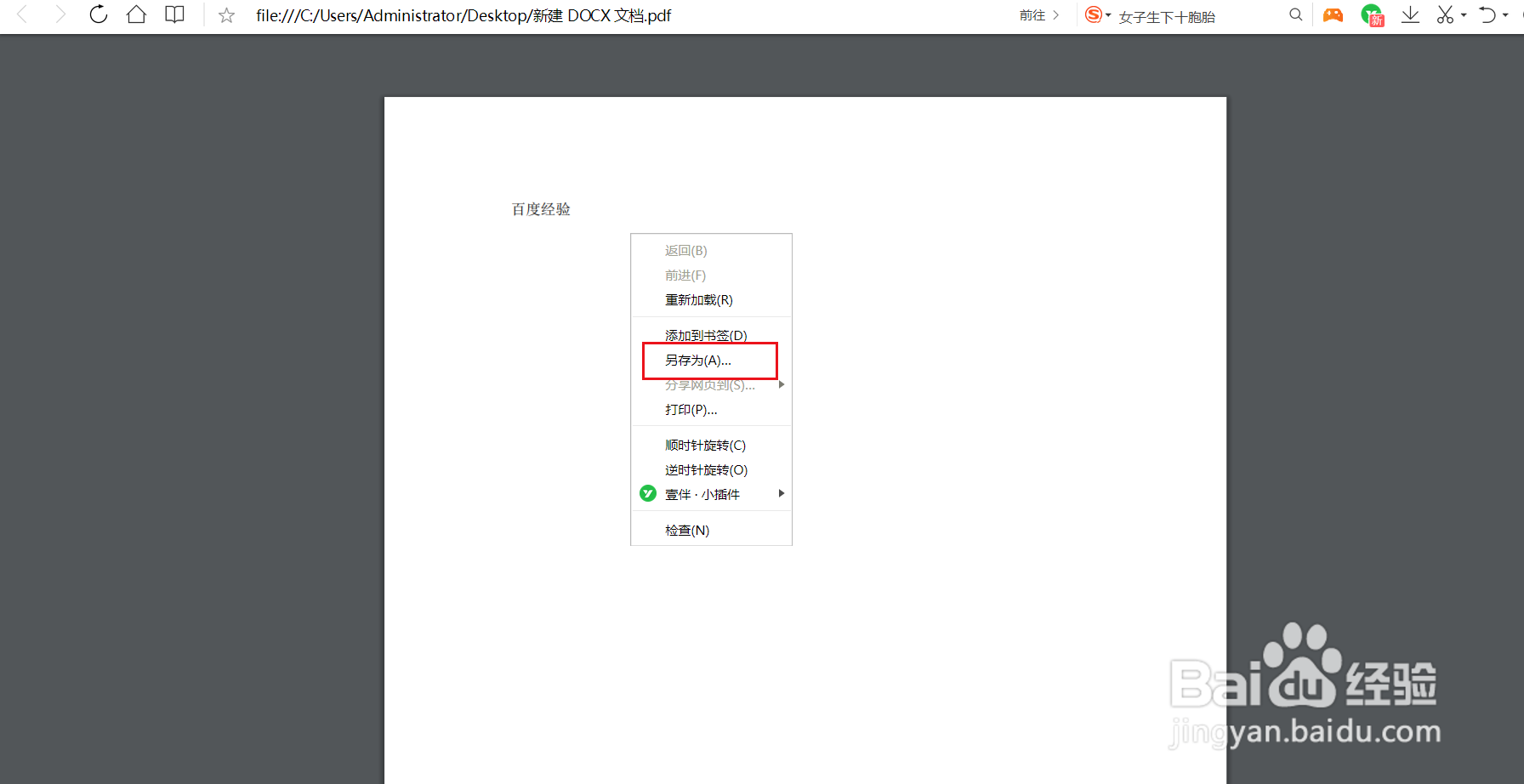
Task: Choose 返回(B) in context menu
Action: [x=711, y=250]
